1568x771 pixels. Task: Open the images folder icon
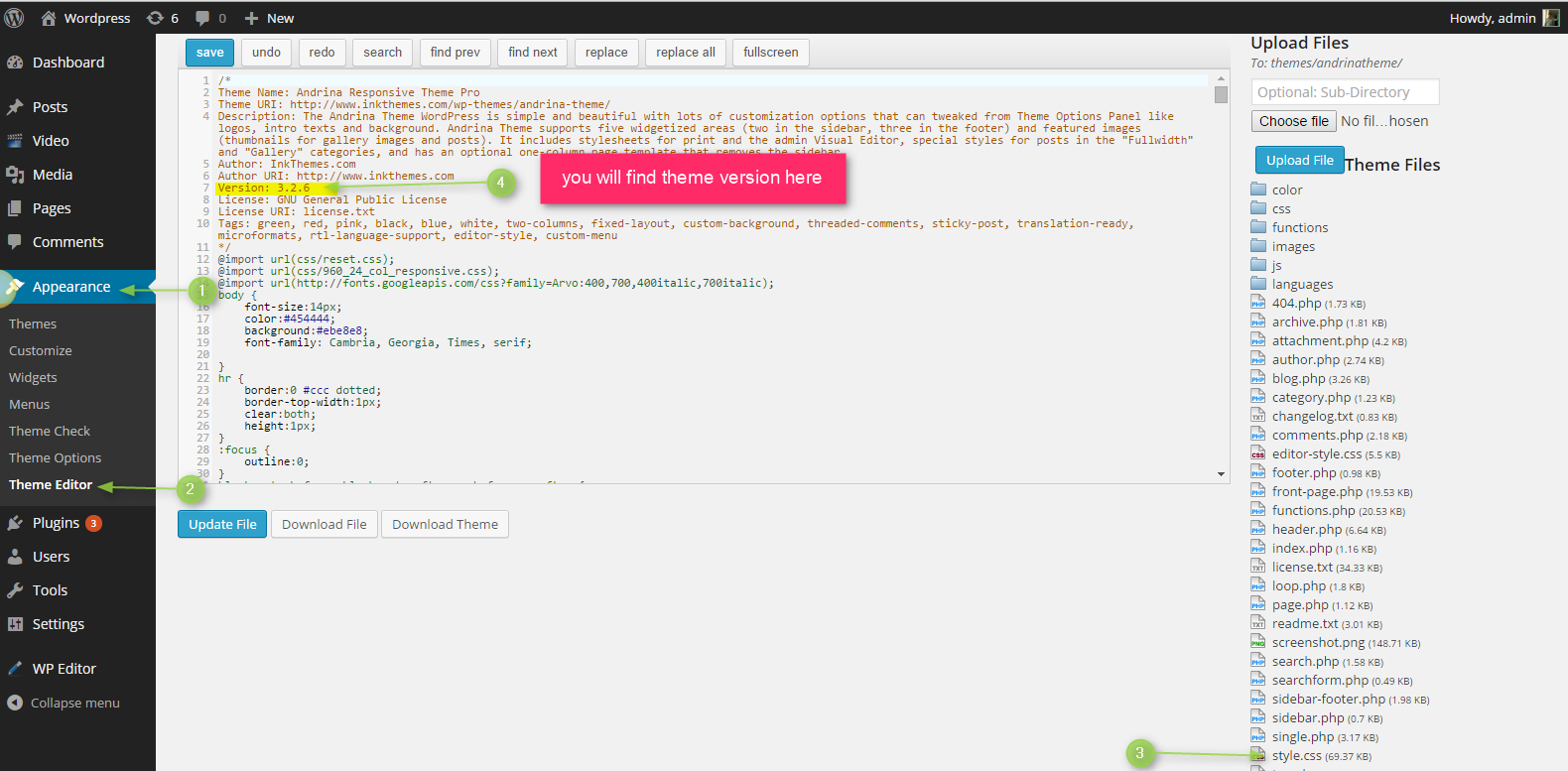point(1258,246)
